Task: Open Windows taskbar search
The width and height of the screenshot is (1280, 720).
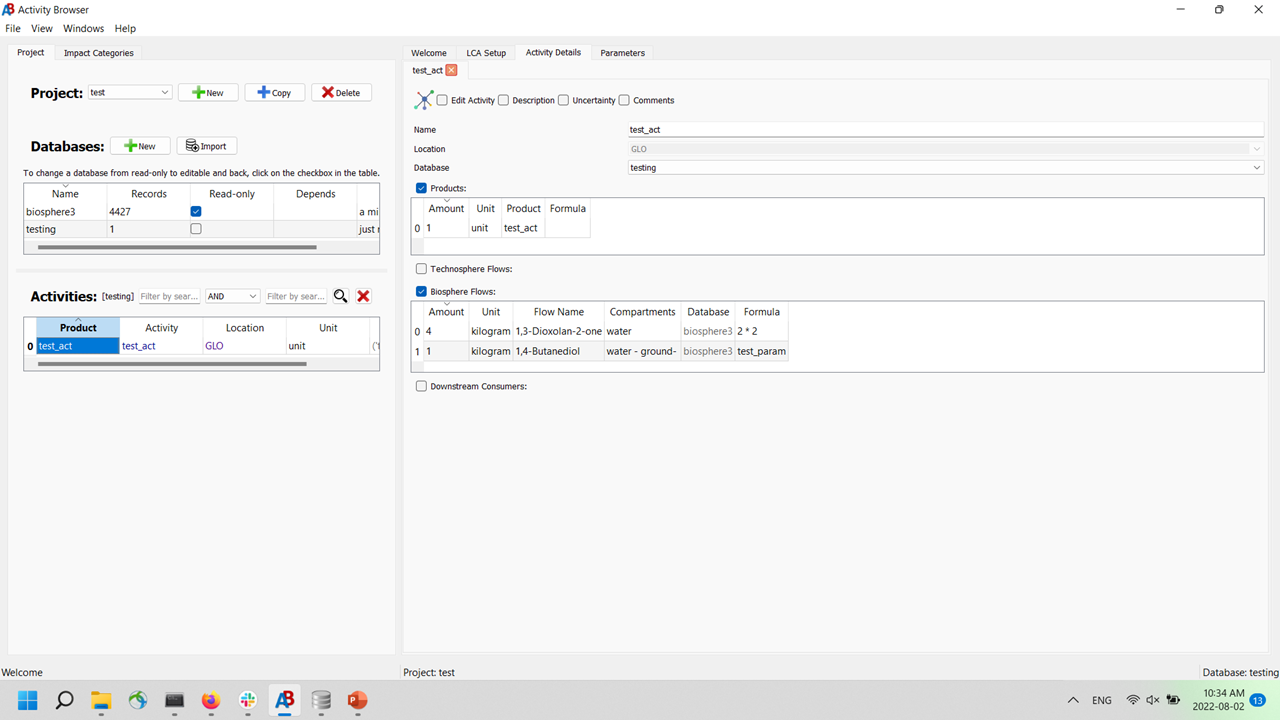Action: (x=64, y=700)
